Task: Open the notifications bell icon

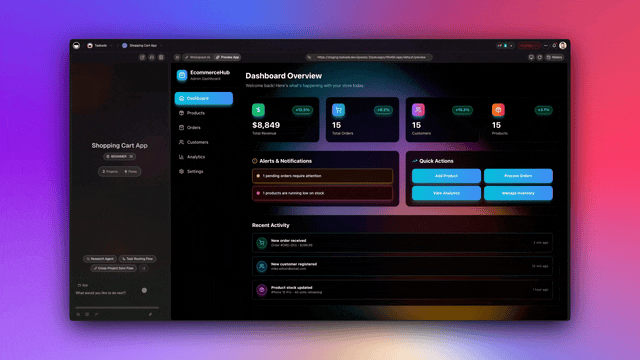Action: (554, 45)
